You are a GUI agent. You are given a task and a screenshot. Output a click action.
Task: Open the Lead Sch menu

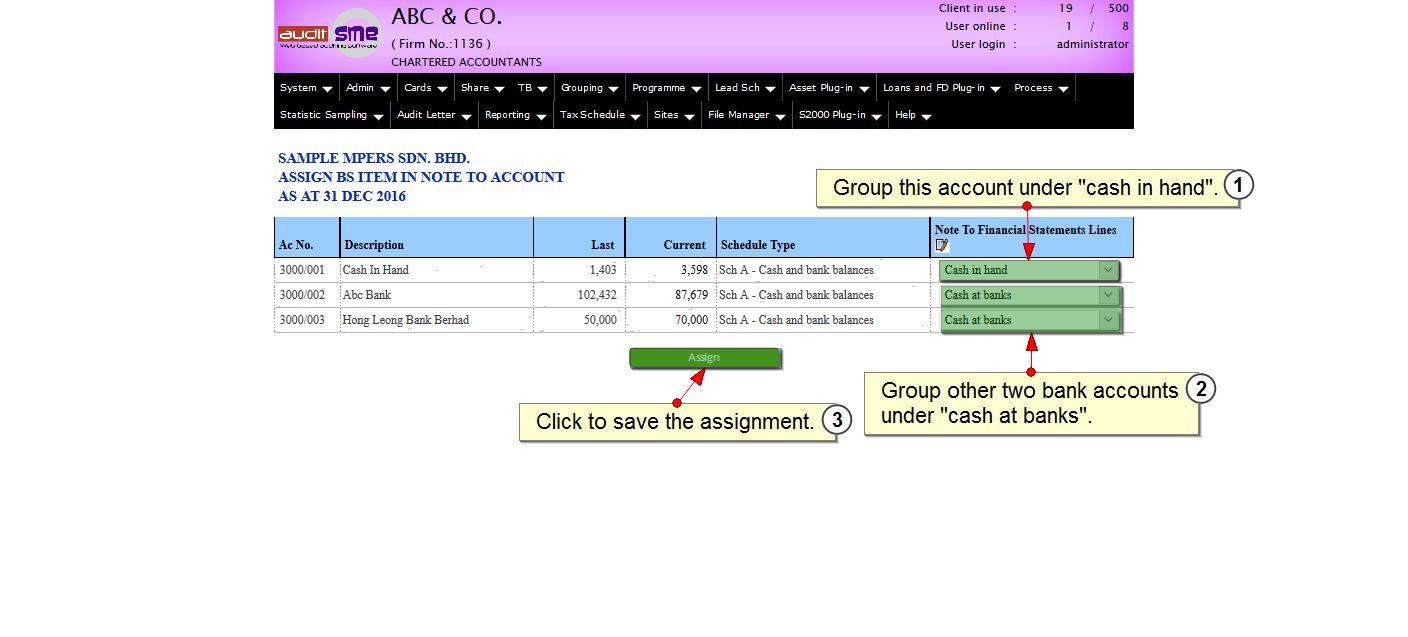tap(744, 88)
